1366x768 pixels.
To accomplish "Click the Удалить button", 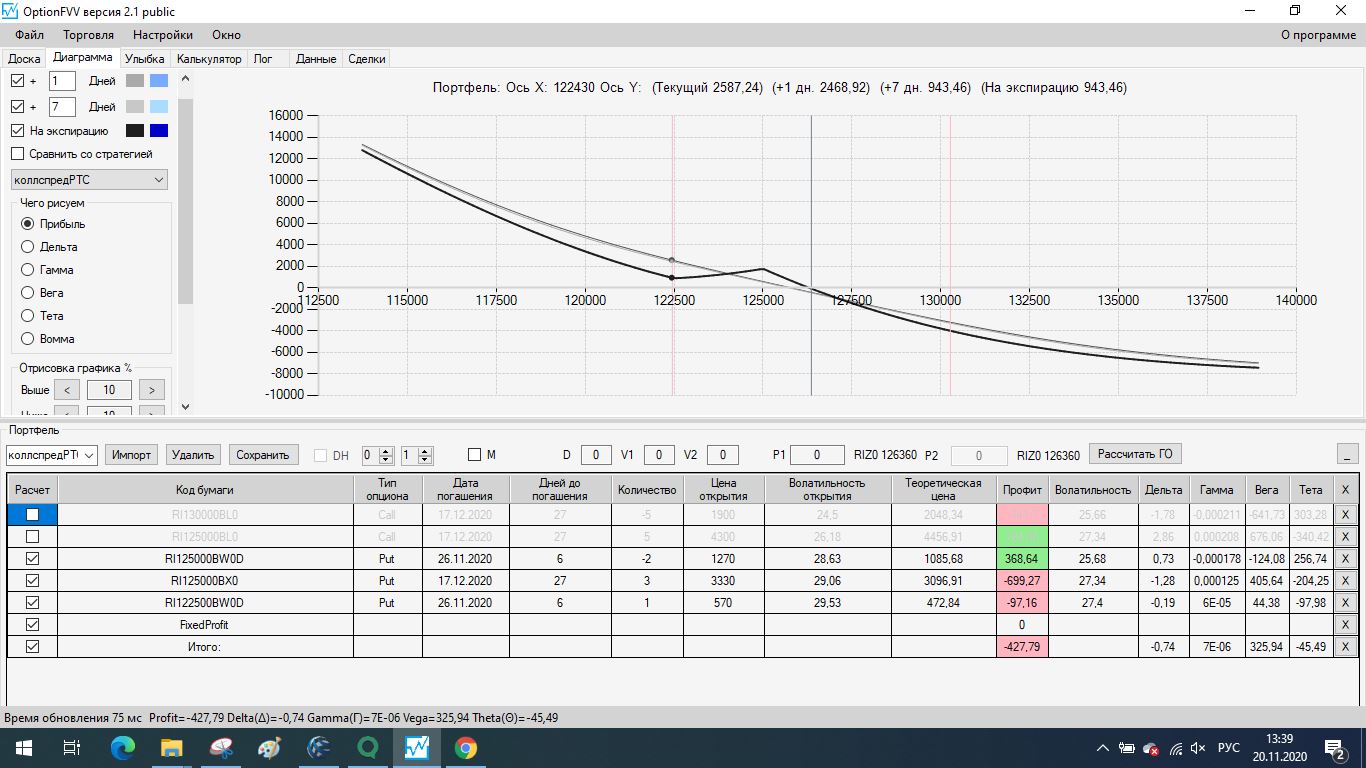I will [x=193, y=455].
